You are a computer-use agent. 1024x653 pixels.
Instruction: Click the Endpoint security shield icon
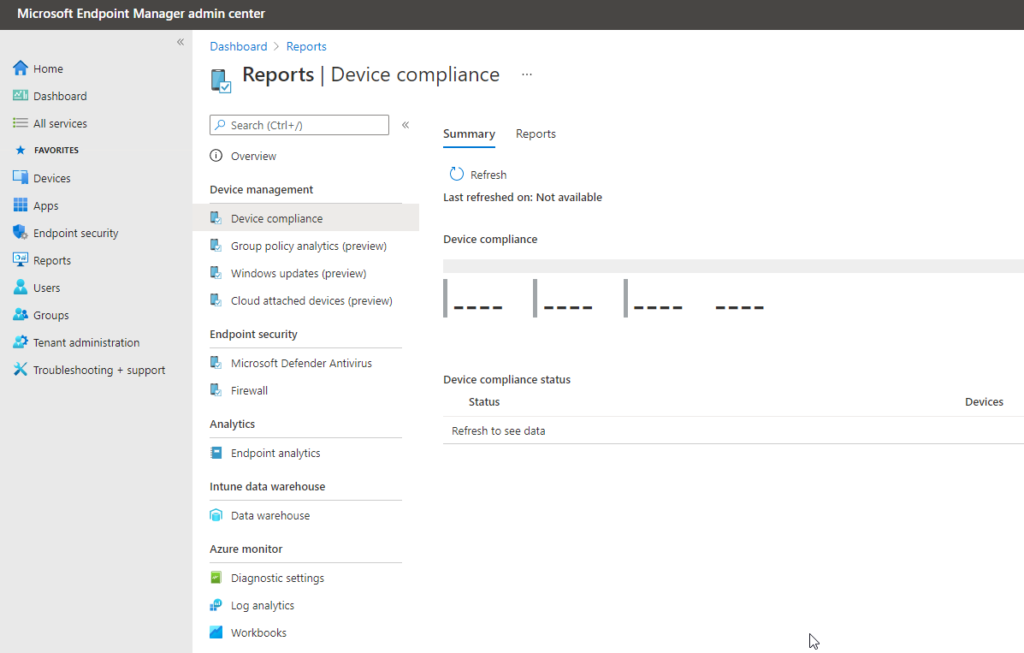pos(20,232)
